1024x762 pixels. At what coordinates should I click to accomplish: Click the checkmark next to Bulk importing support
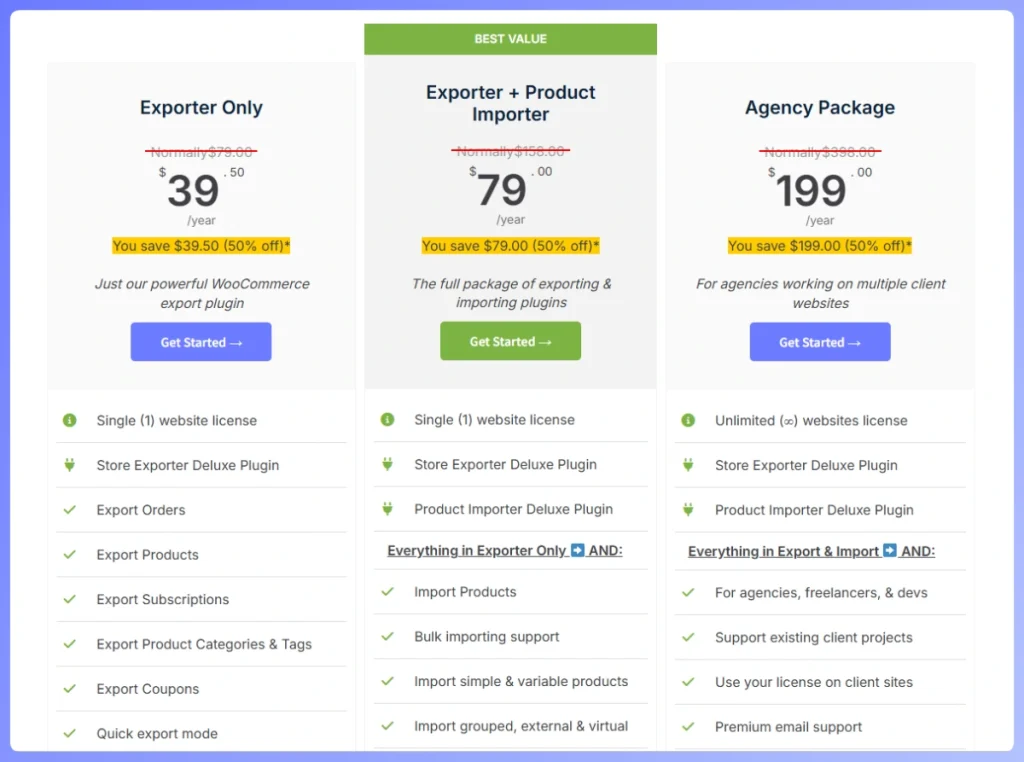coord(387,637)
